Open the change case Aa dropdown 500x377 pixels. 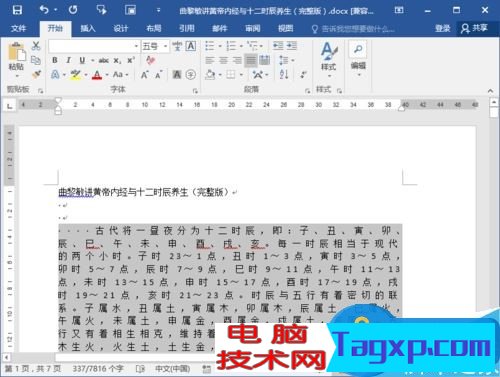(120, 74)
